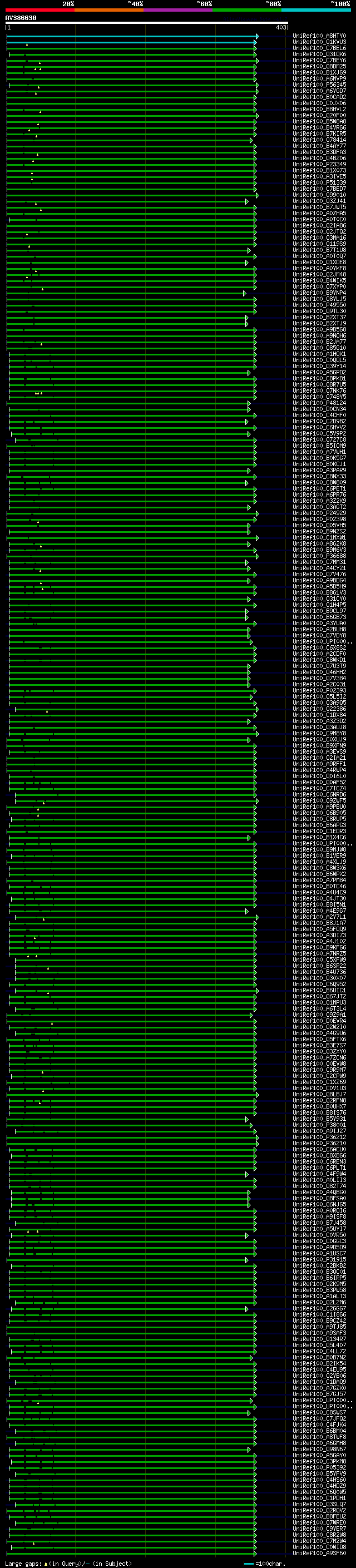
Task: Open UniRef100_Q0AF52 hit name
Action: [319, 782]
